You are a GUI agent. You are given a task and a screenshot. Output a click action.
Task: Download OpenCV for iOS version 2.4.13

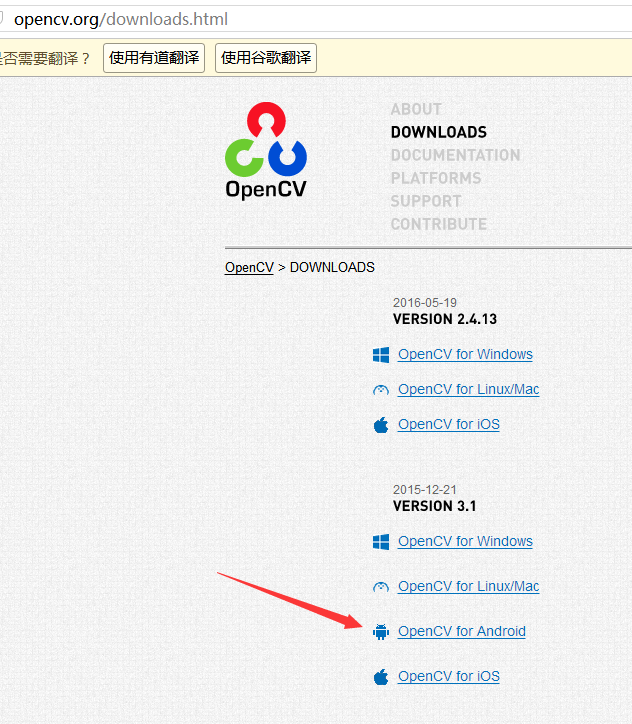(x=449, y=424)
